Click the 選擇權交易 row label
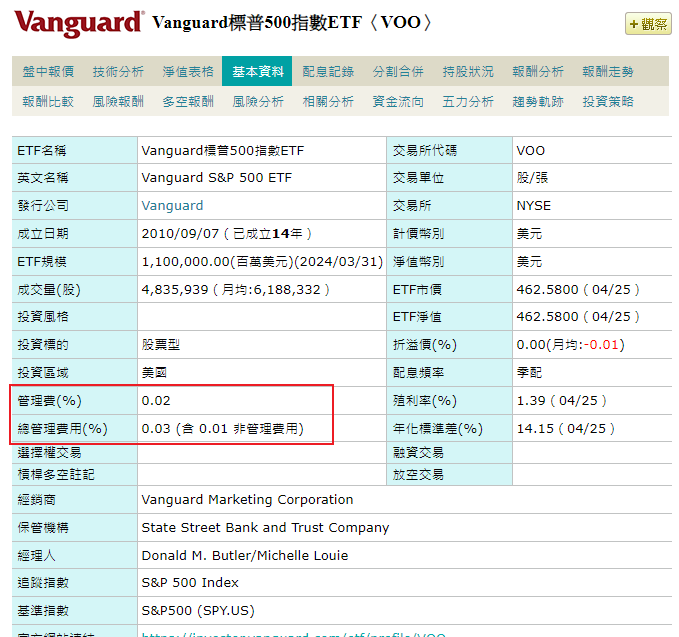 (x=49, y=453)
